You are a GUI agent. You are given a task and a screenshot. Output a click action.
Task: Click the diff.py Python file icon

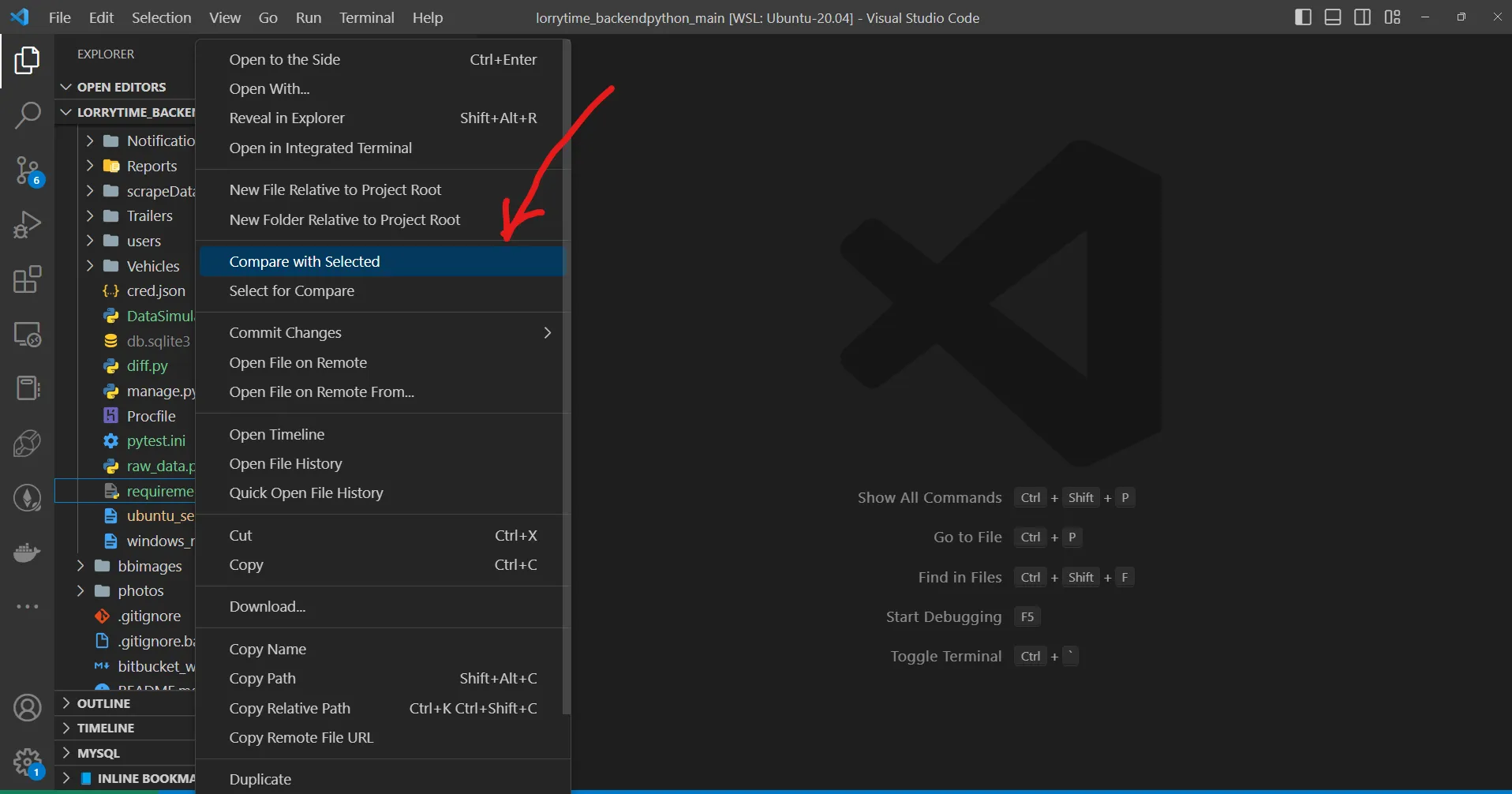tap(110, 366)
